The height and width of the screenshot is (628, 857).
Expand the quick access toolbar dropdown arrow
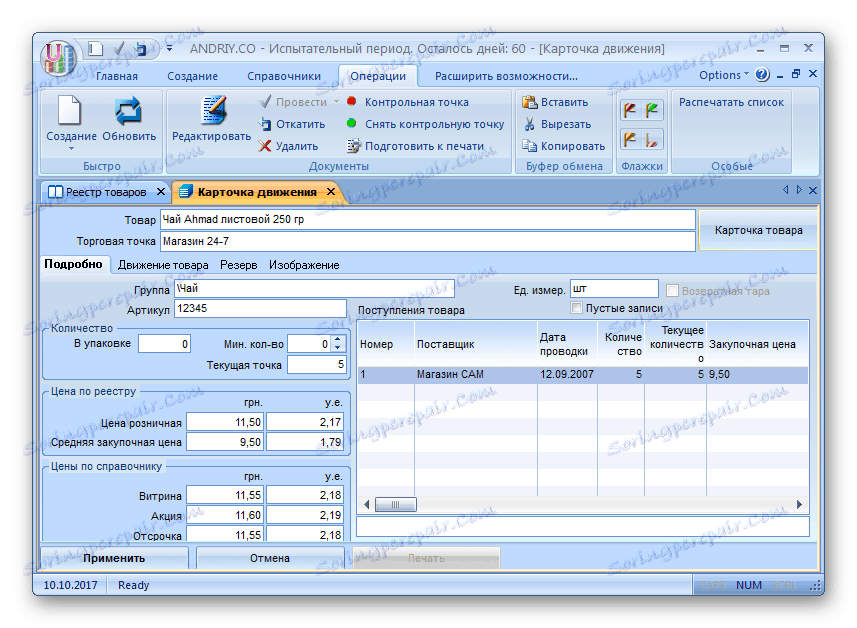(169, 48)
